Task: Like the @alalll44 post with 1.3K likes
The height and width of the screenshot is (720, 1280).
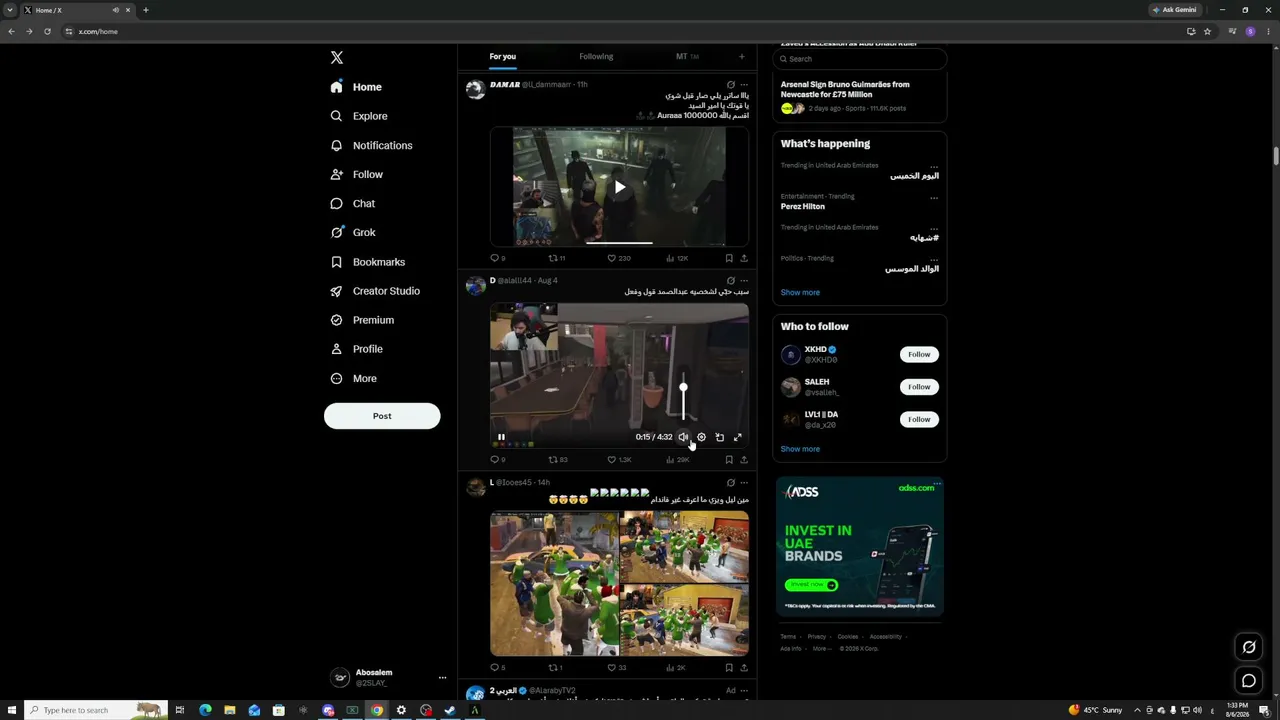Action: 619,460
